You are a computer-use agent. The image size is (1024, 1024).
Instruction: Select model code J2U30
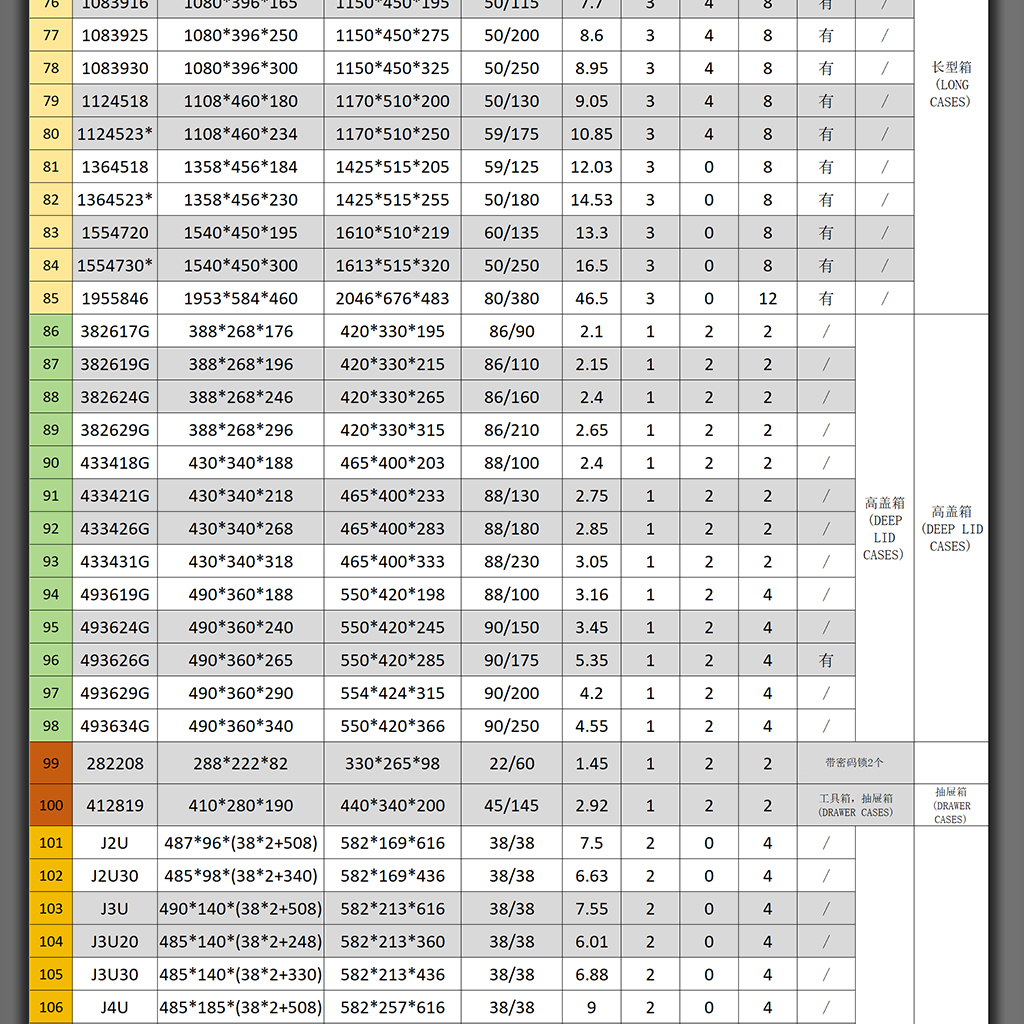click(115, 876)
